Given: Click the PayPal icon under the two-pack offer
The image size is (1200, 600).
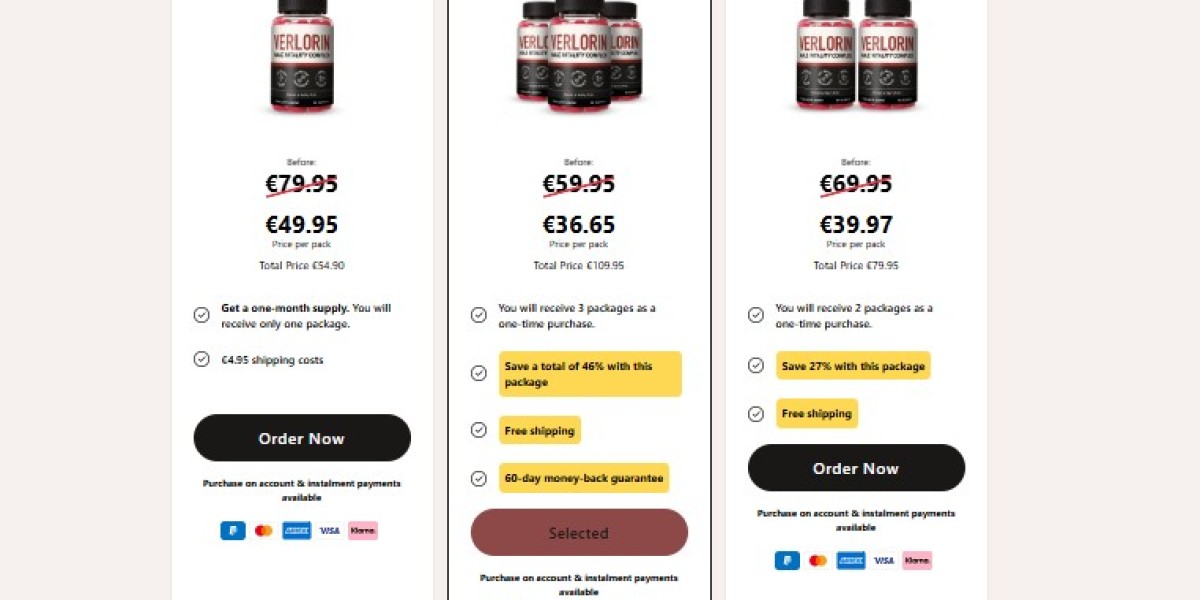Looking at the screenshot, I should pyautogui.click(x=787, y=561).
